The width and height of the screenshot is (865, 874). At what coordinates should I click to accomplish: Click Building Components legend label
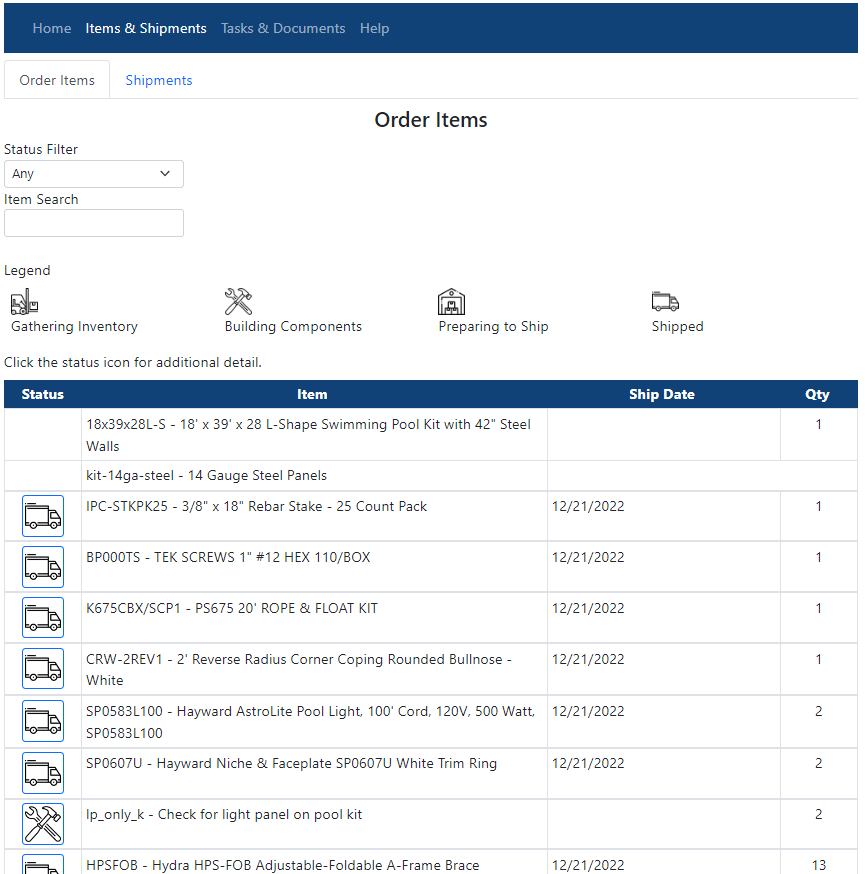pyautogui.click(x=293, y=326)
